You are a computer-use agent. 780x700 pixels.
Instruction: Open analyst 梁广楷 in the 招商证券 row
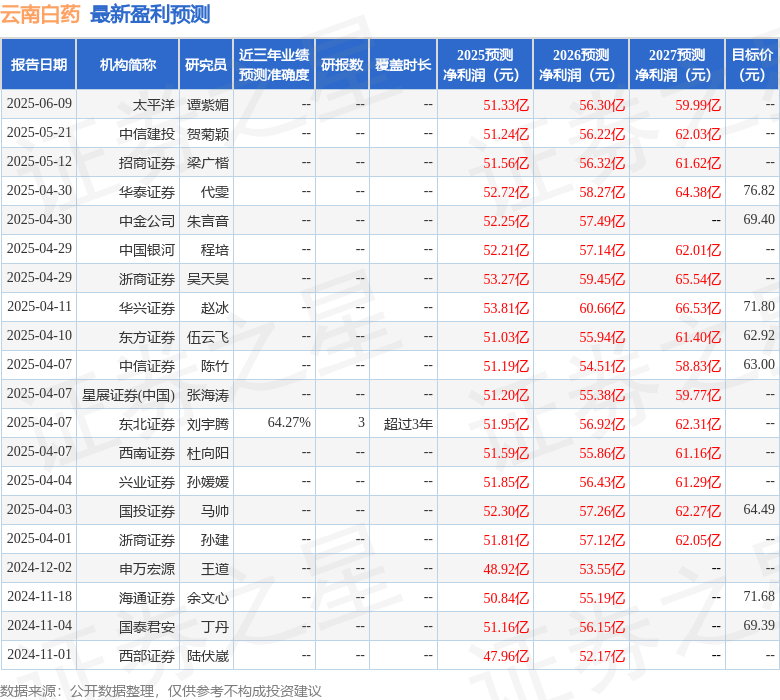(207, 163)
